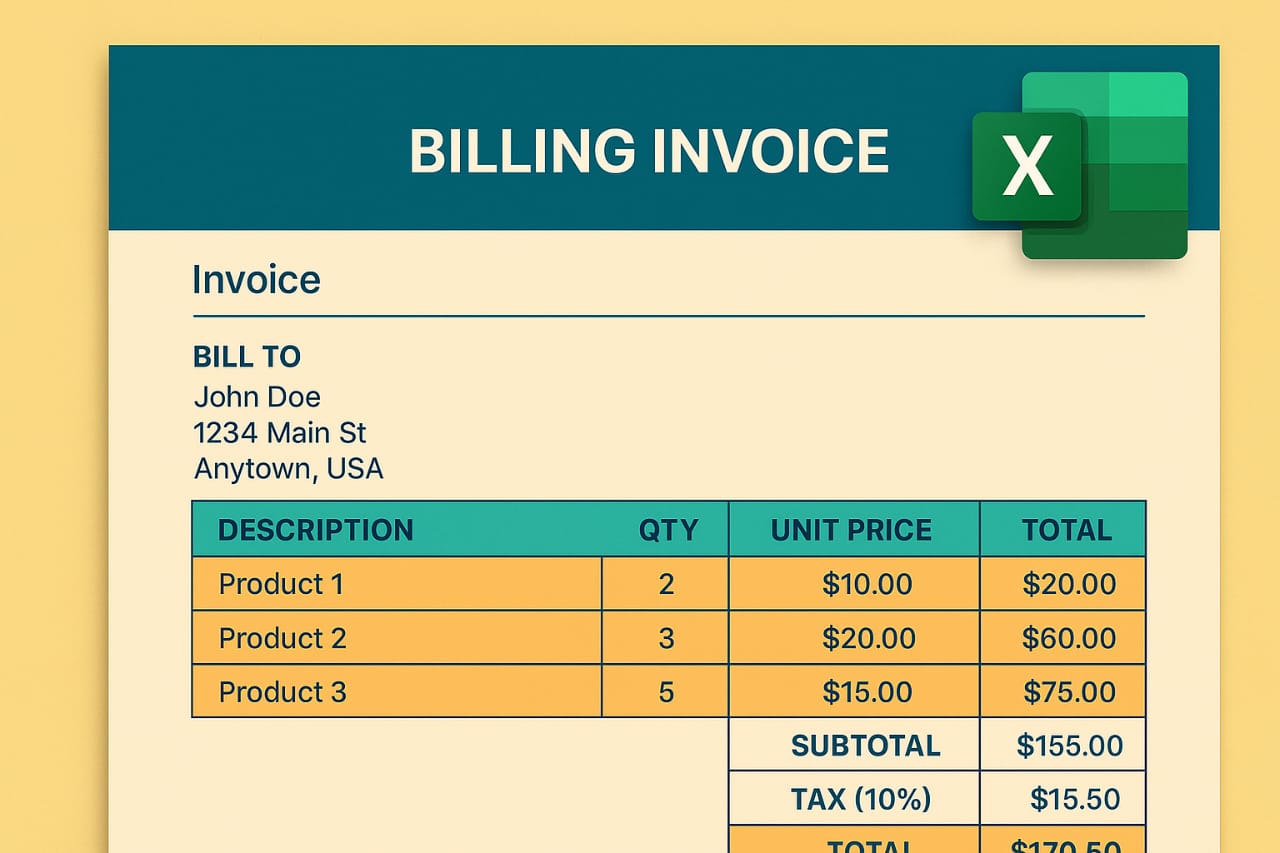Click the $60.00 total cell
Image resolution: width=1280 pixels, height=853 pixels.
1068,638
